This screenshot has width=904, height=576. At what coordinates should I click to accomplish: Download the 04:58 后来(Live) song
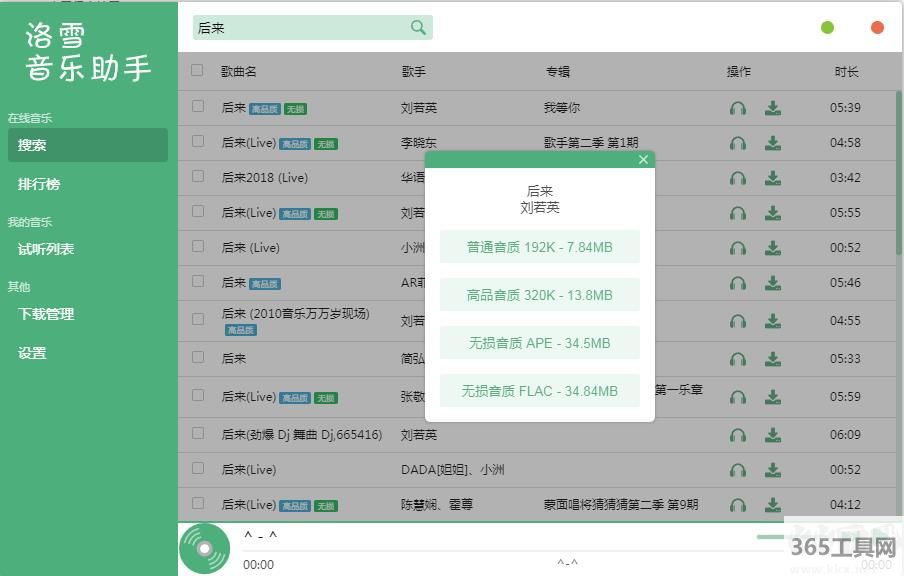773,143
